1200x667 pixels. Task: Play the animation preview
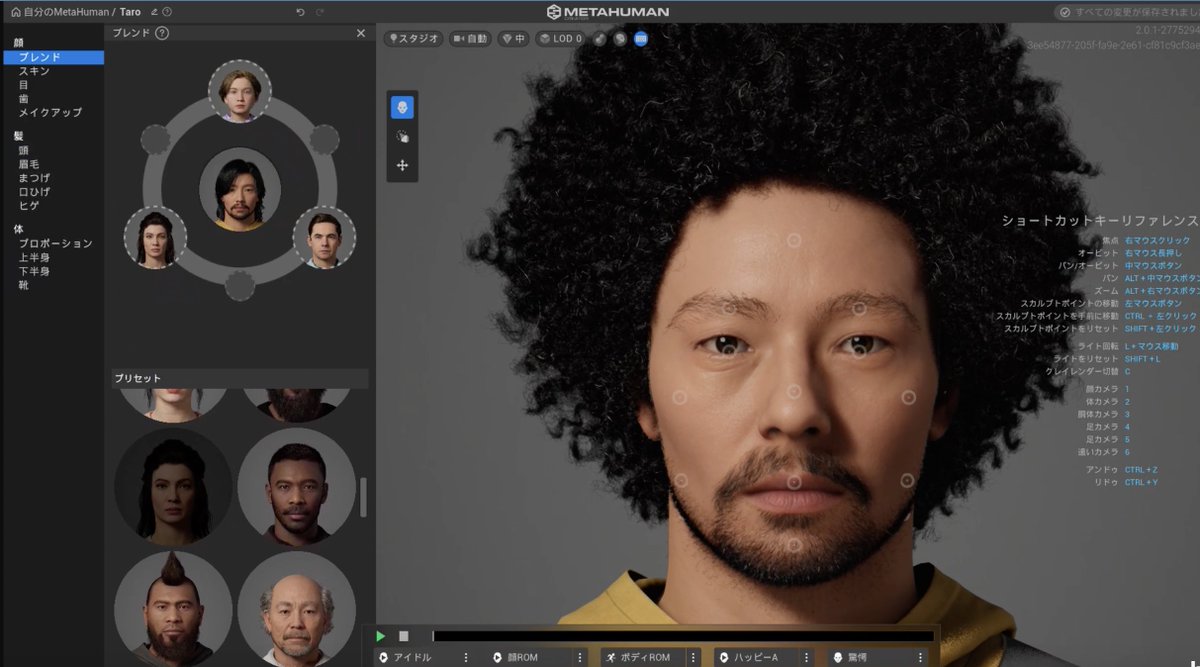pos(381,636)
